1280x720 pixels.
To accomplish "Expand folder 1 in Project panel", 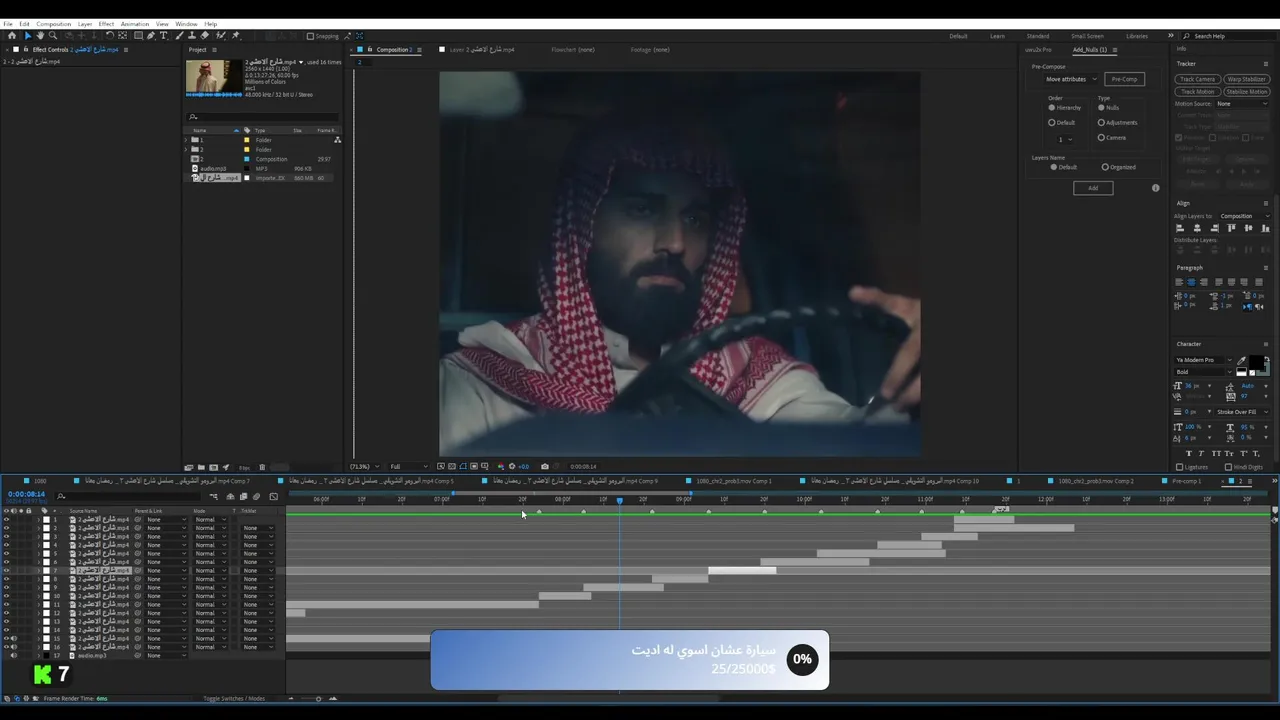I will click(186, 140).
